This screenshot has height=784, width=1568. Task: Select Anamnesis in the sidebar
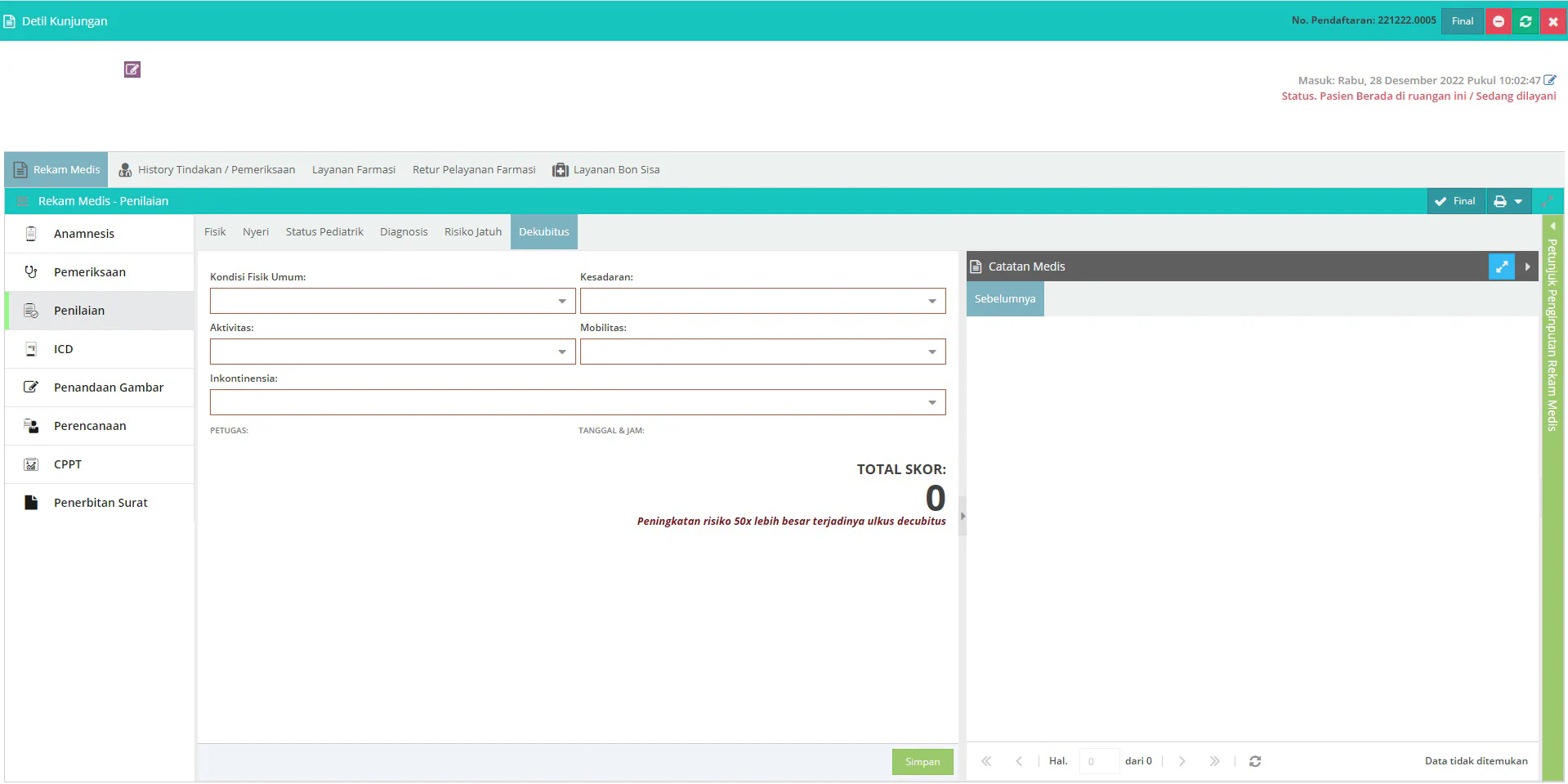pyautogui.click(x=100, y=234)
